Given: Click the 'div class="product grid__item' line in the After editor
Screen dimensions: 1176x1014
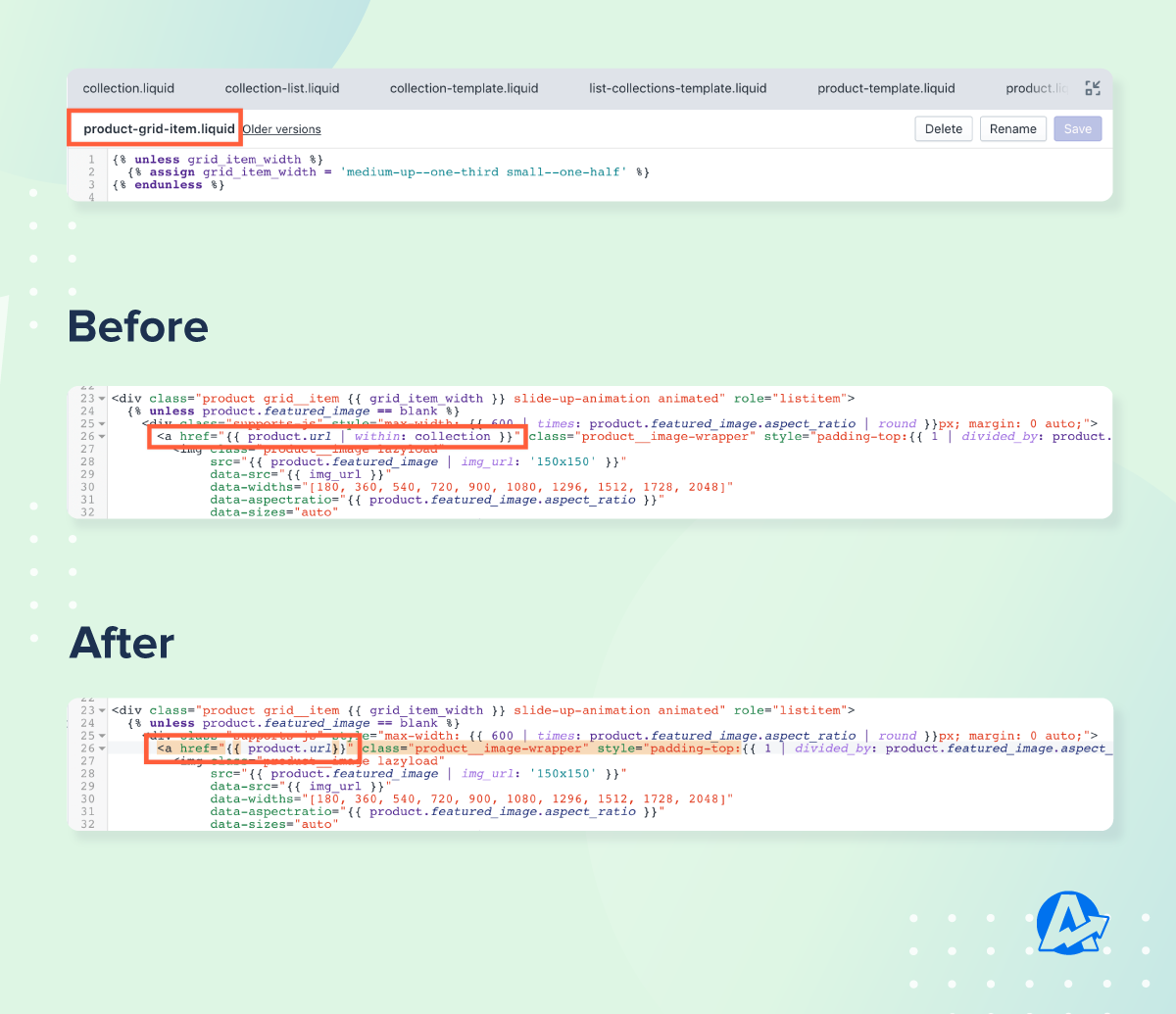Looking at the screenshot, I should click(x=483, y=710).
